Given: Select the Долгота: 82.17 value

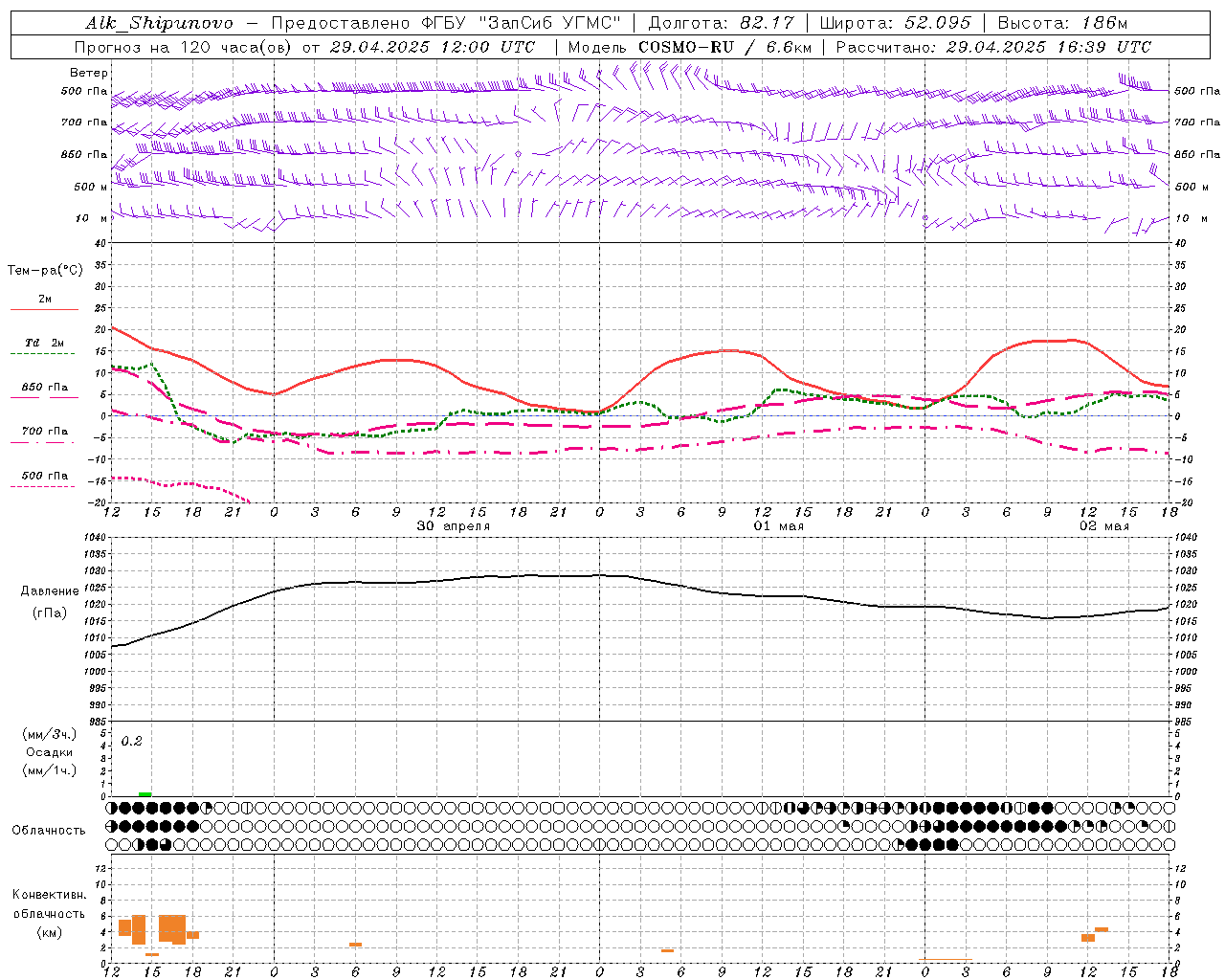Looking at the screenshot, I should point(722,23).
